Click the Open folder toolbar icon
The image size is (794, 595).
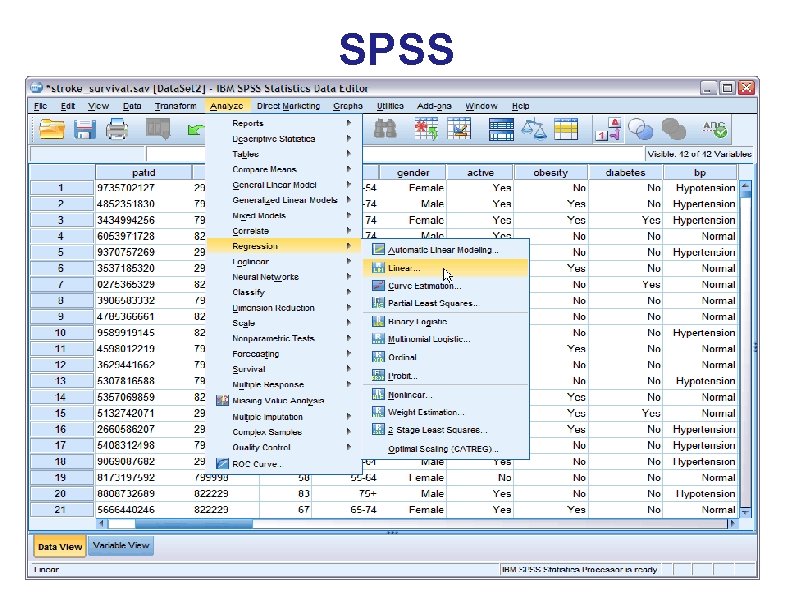point(52,129)
